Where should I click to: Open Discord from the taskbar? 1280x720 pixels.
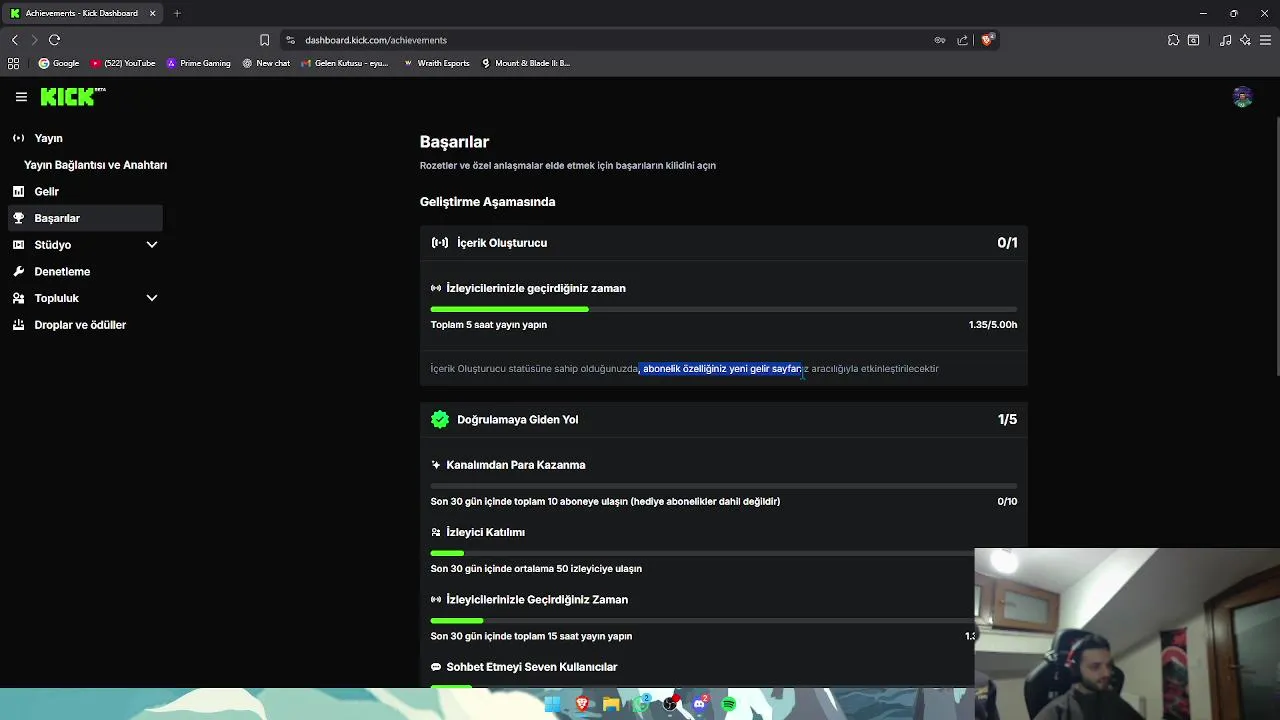[x=699, y=704]
